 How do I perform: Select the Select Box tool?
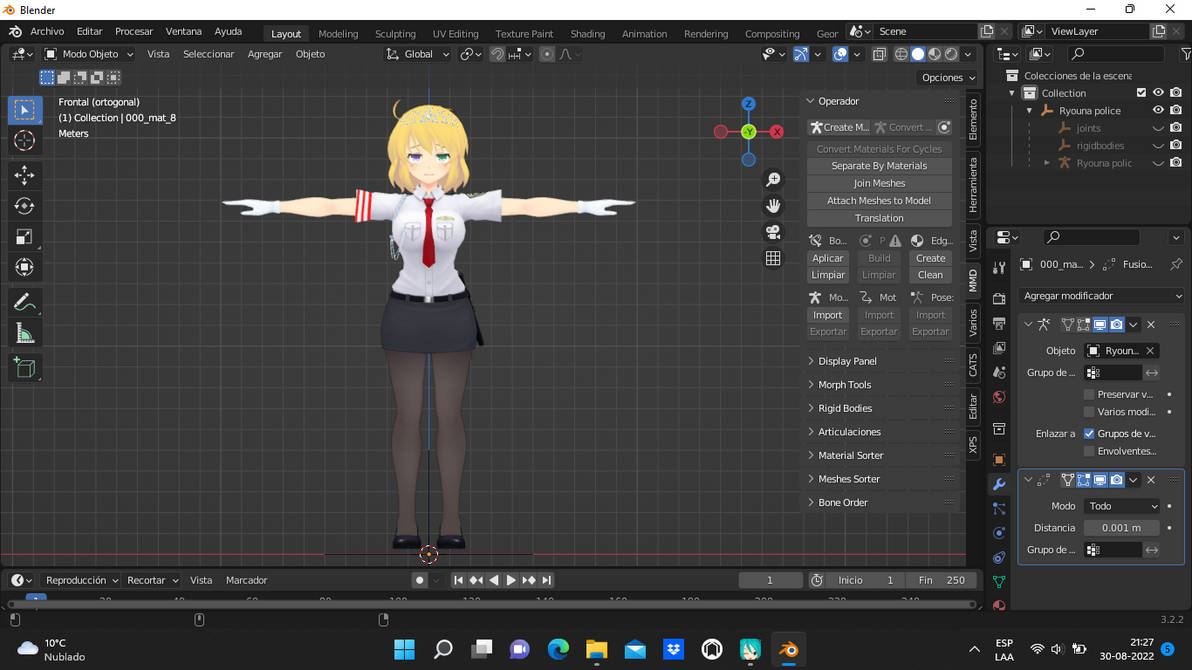point(24,110)
